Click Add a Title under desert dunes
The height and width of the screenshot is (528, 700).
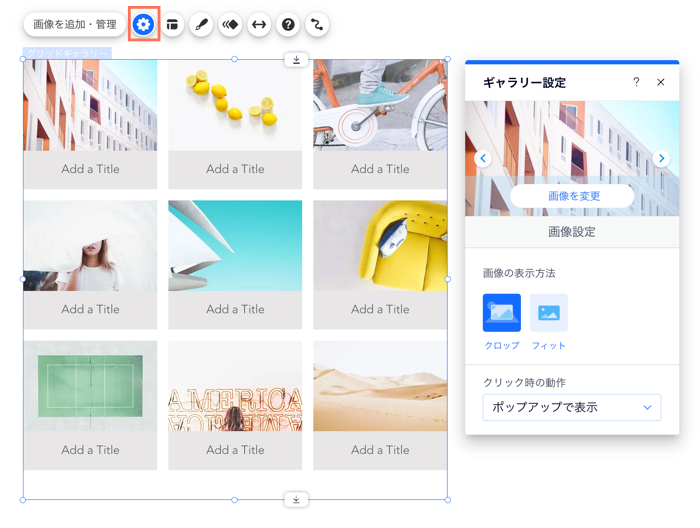[x=380, y=450]
